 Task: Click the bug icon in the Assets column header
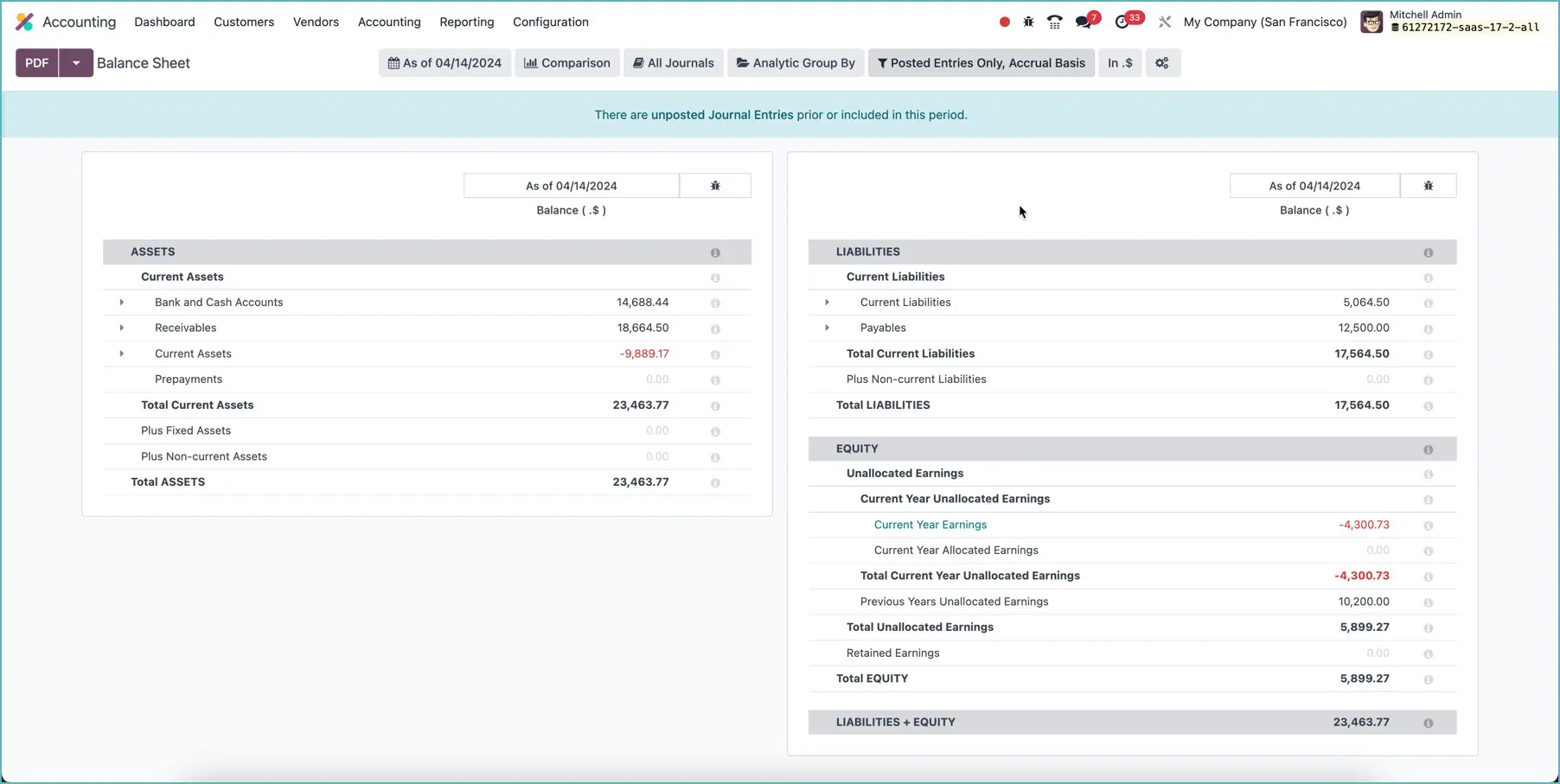pyautogui.click(x=714, y=185)
